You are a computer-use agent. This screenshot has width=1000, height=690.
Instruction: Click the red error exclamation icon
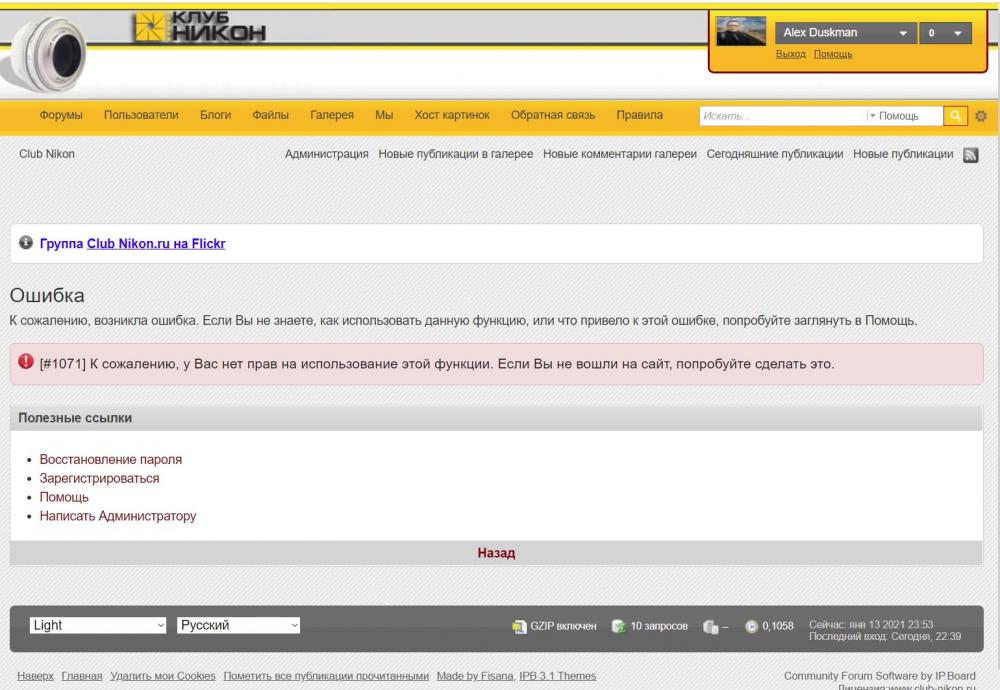click(26, 362)
